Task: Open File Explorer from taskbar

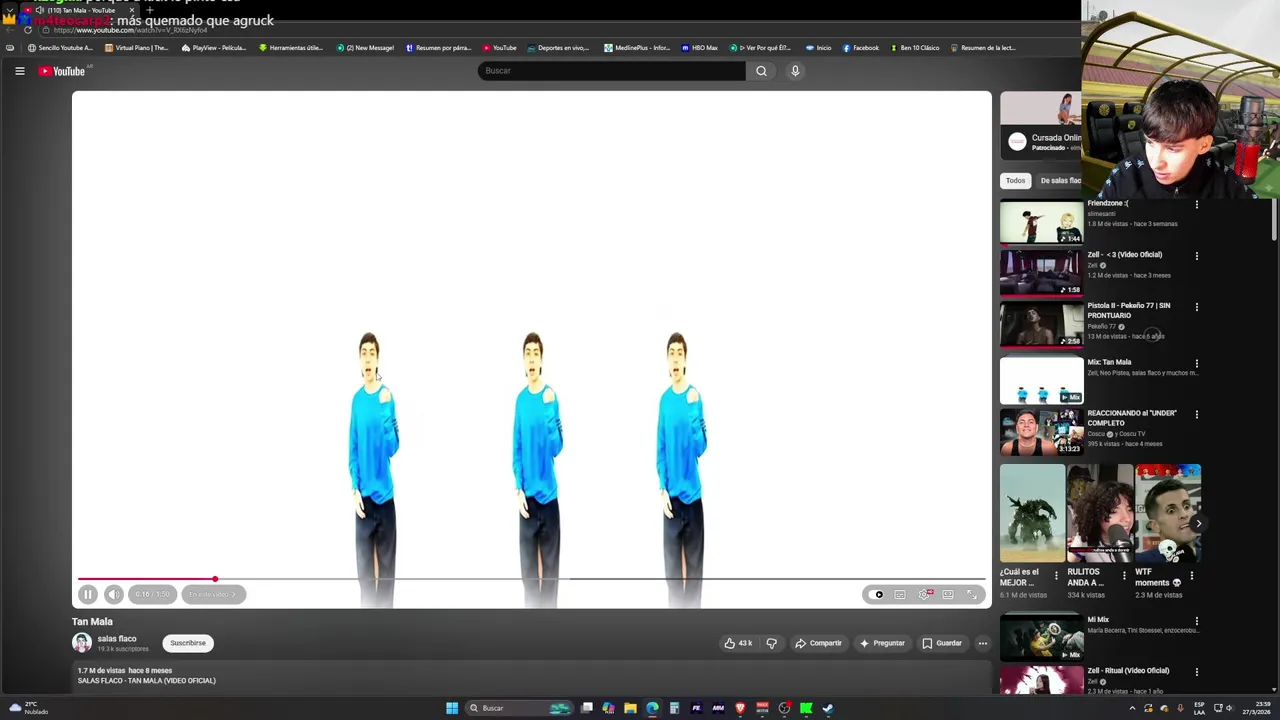Action: [x=630, y=708]
